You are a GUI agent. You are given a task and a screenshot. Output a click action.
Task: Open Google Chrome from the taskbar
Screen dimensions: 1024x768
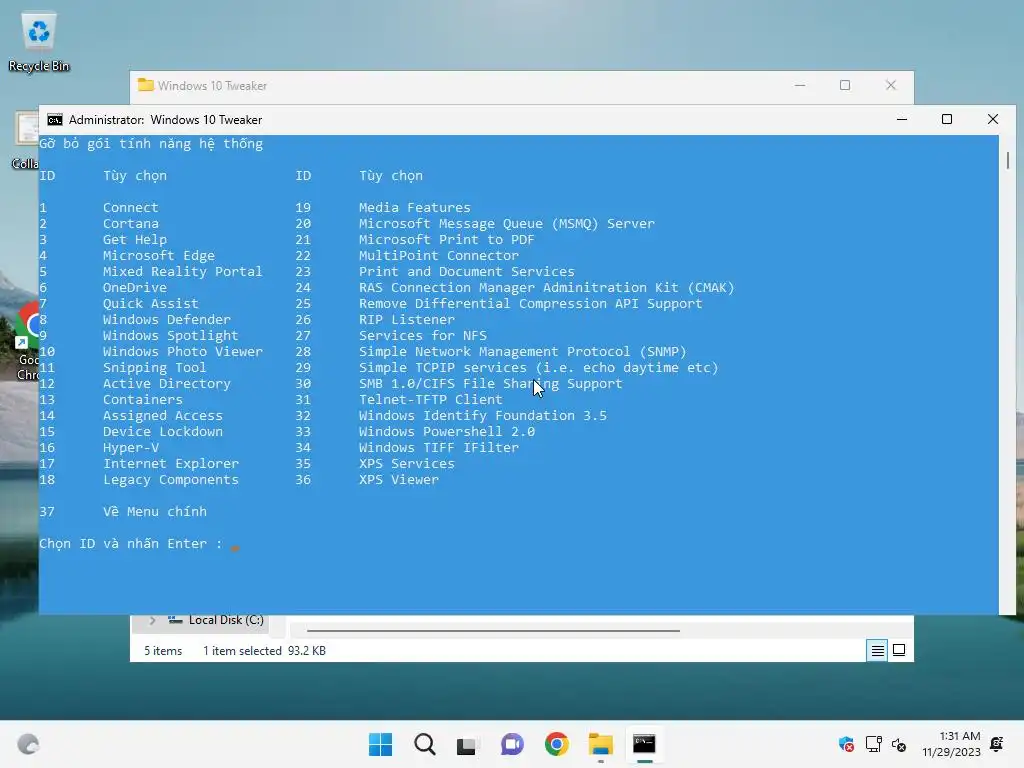pos(556,744)
